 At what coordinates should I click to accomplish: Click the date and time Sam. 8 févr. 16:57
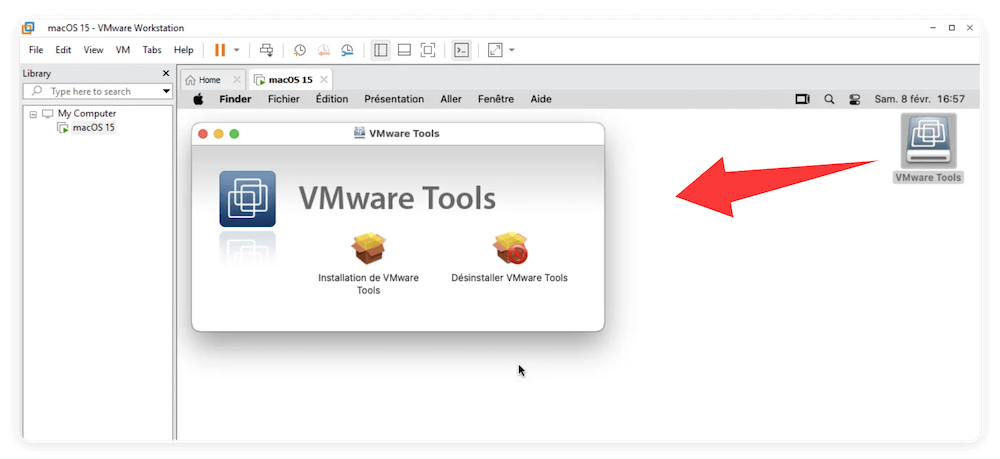920,99
